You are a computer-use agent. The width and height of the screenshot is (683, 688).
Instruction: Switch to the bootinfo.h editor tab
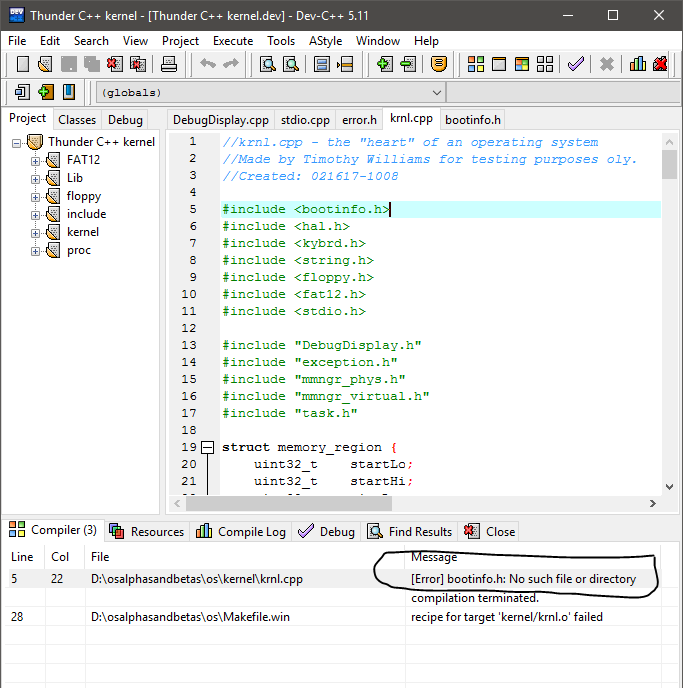pos(473,120)
